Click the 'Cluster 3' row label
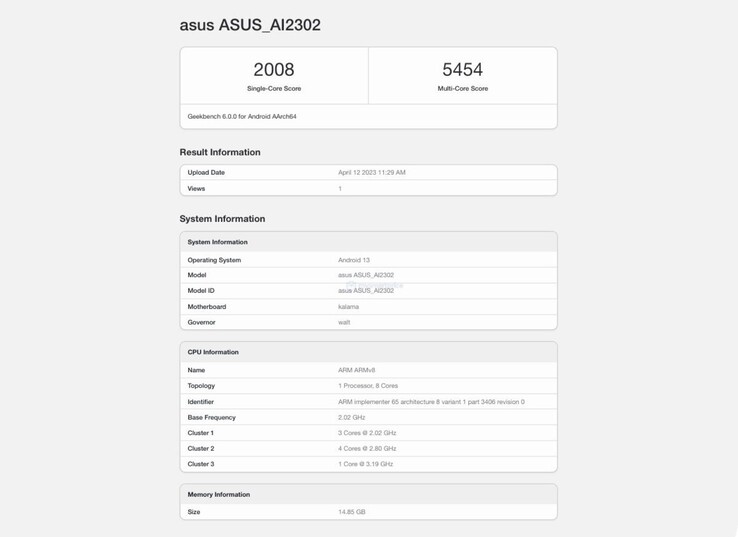The image size is (738, 537). (x=201, y=464)
